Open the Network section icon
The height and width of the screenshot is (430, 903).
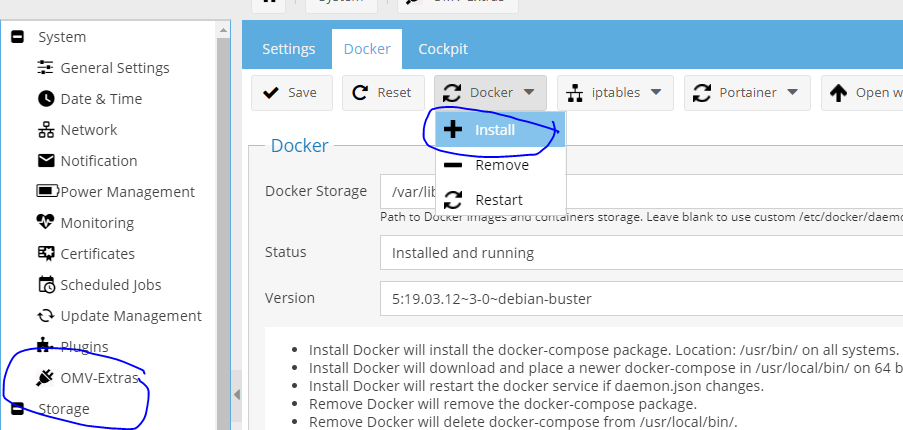(46, 130)
